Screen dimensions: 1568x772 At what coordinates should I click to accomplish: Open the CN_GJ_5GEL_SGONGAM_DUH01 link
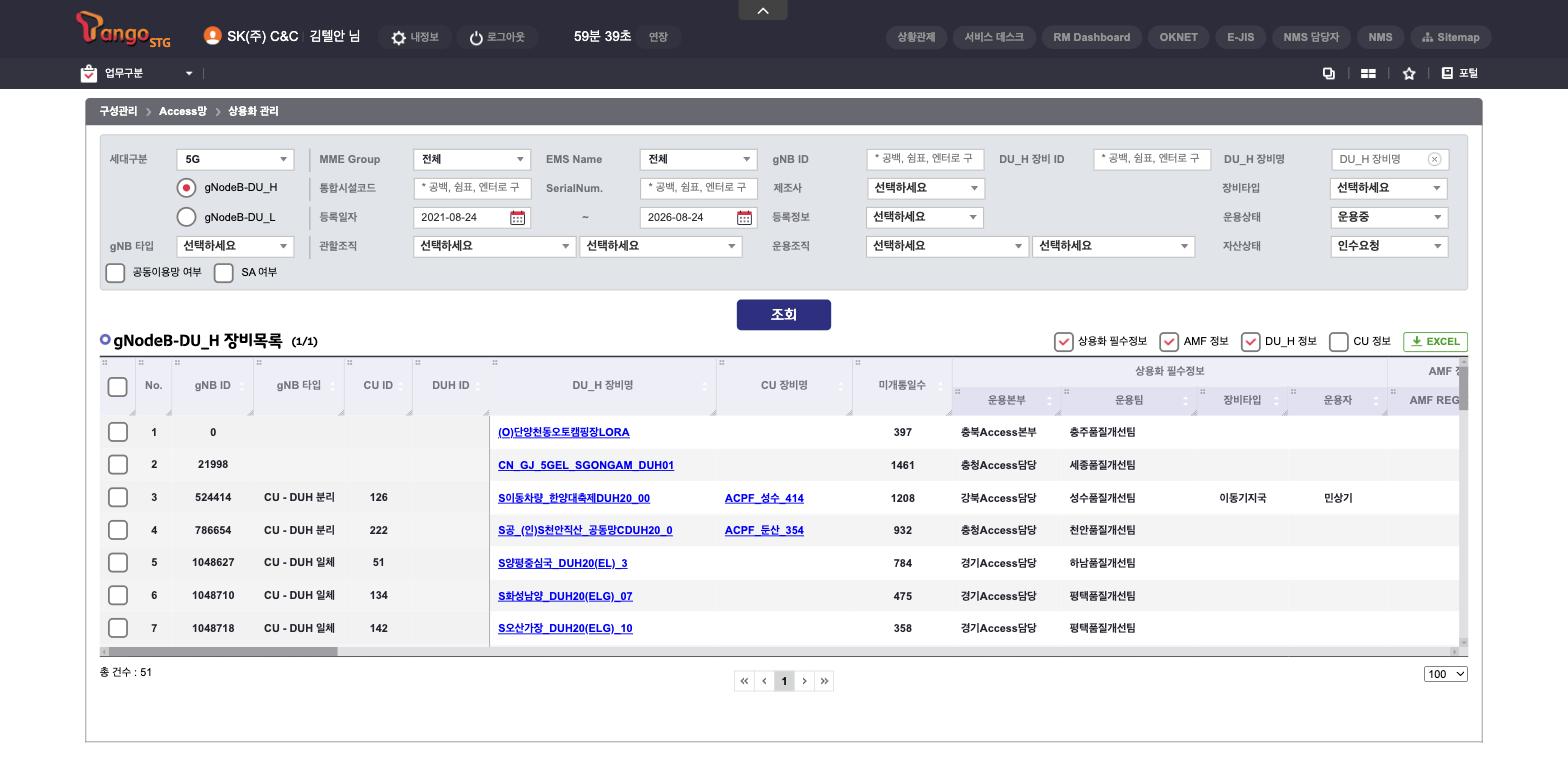(x=586, y=465)
